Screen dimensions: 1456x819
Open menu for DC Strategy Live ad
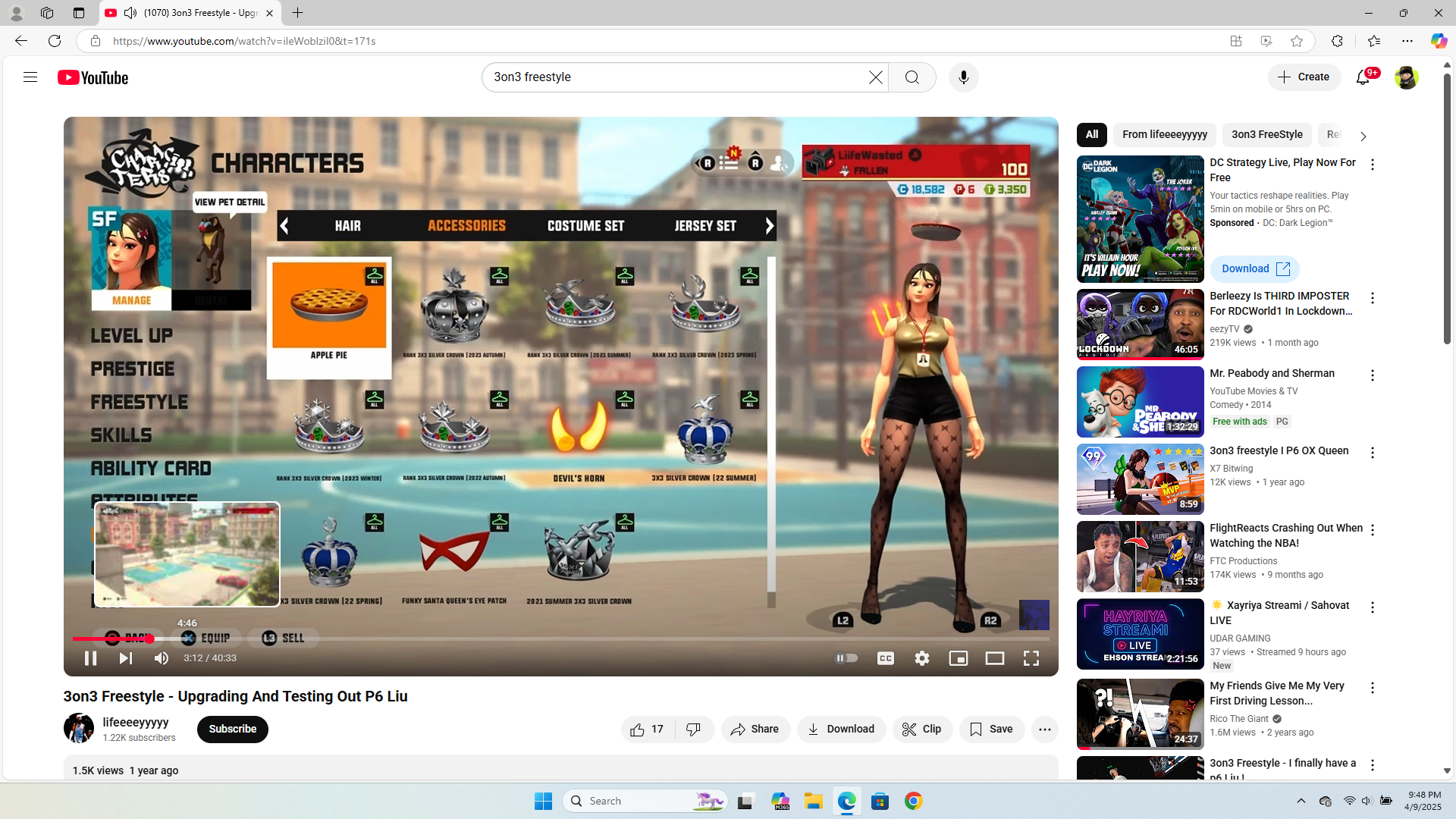1372,165
